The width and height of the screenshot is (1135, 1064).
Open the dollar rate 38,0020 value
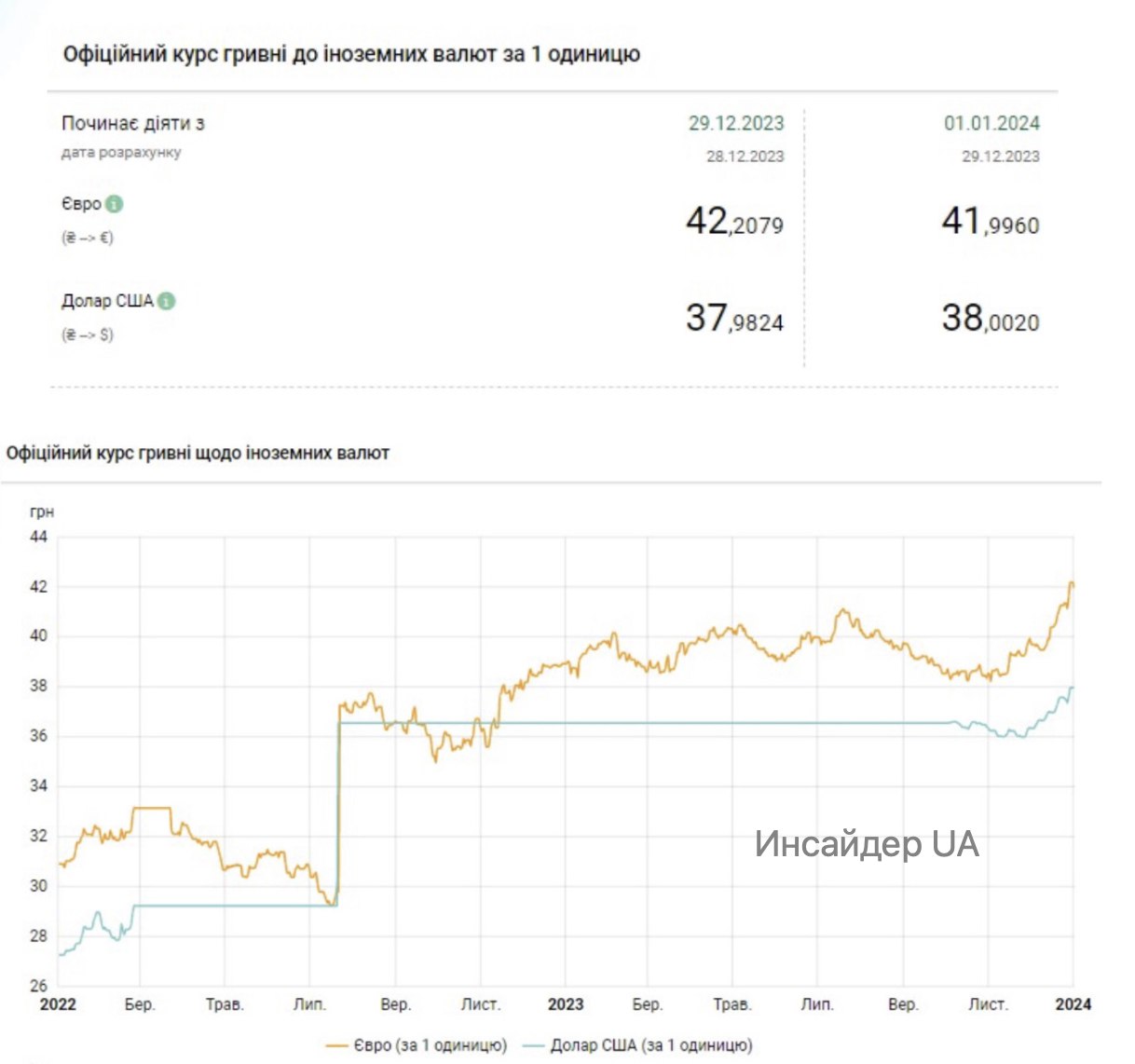pos(990,319)
